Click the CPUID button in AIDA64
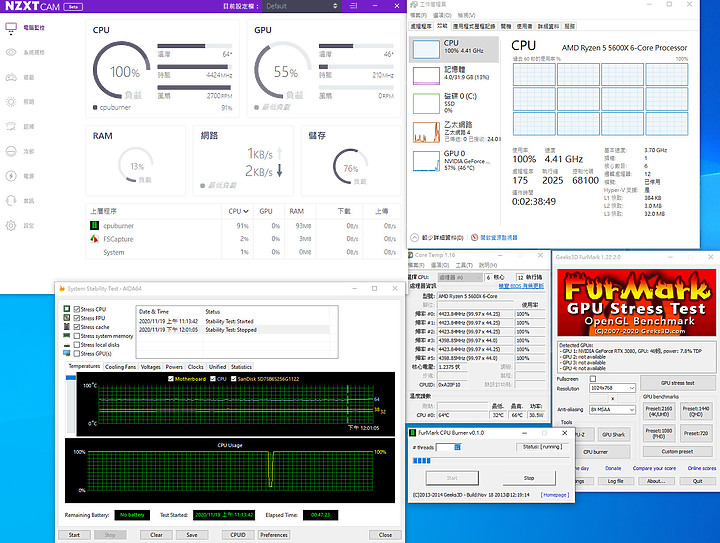720x543 pixels. click(x=238, y=535)
